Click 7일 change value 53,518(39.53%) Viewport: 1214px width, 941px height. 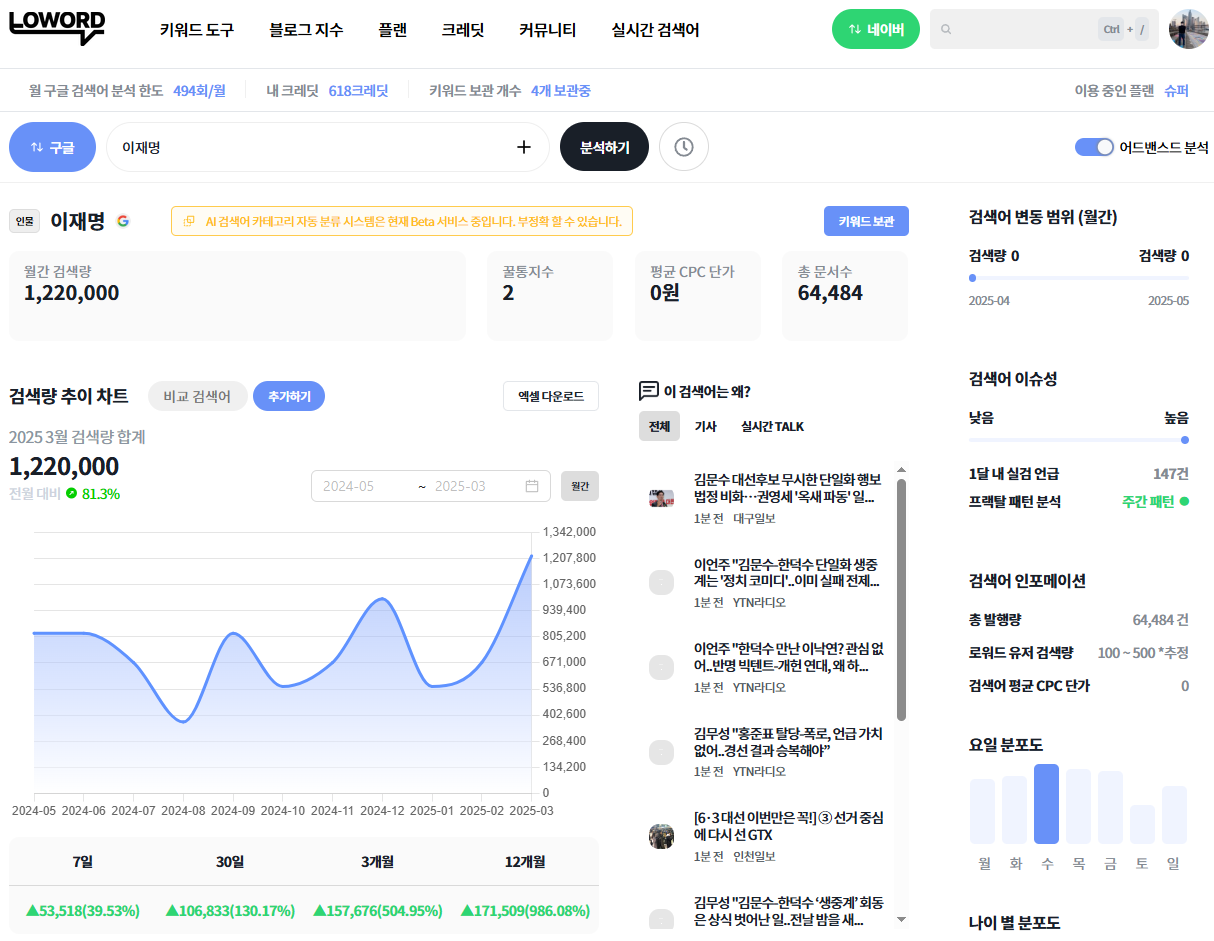point(83,910)
